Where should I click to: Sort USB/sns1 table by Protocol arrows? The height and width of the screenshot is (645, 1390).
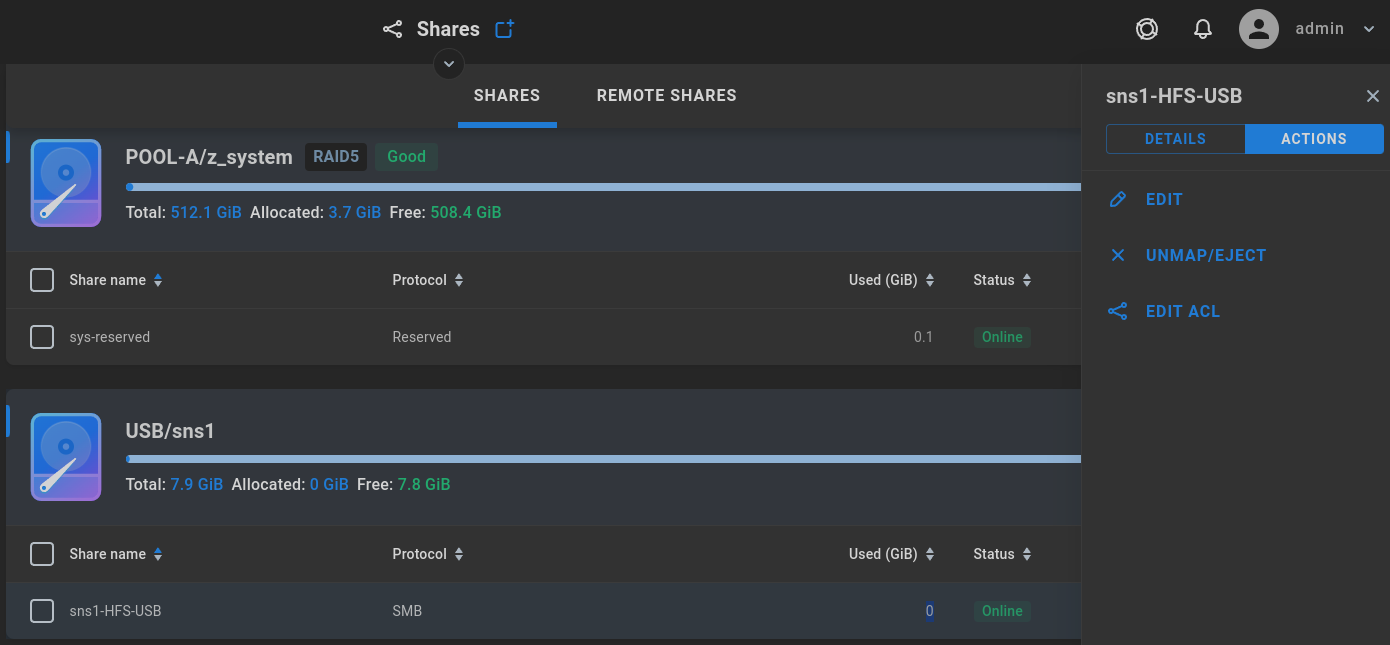point(459,555)
